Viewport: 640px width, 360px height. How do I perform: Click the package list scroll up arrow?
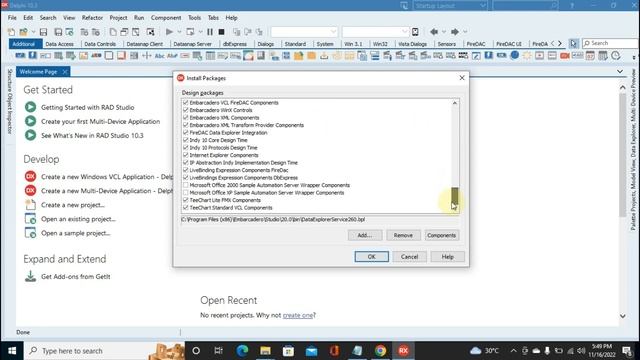455,103
